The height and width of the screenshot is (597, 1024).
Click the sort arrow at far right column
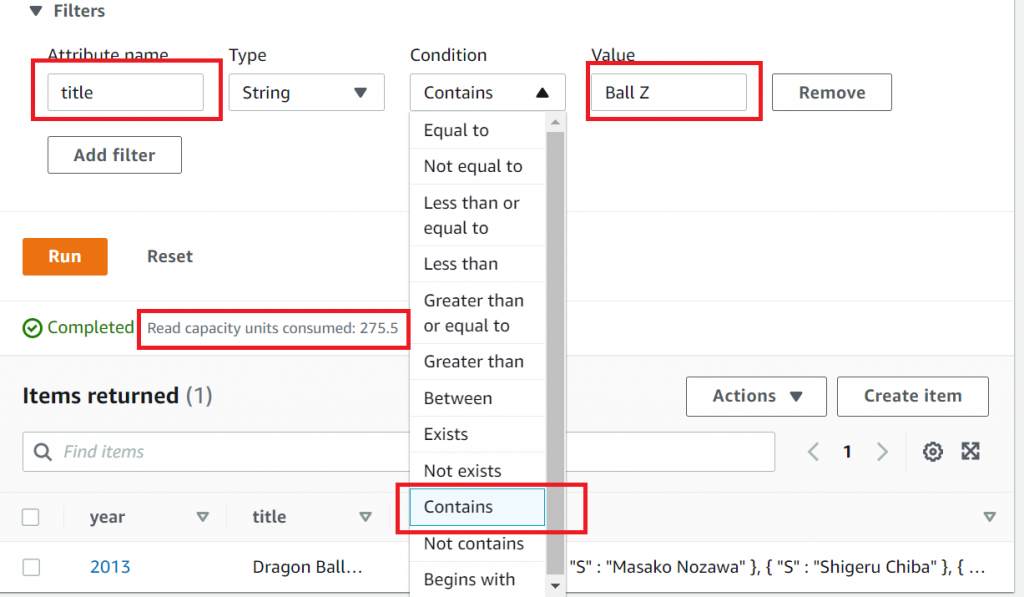click(x=989, y=517)
